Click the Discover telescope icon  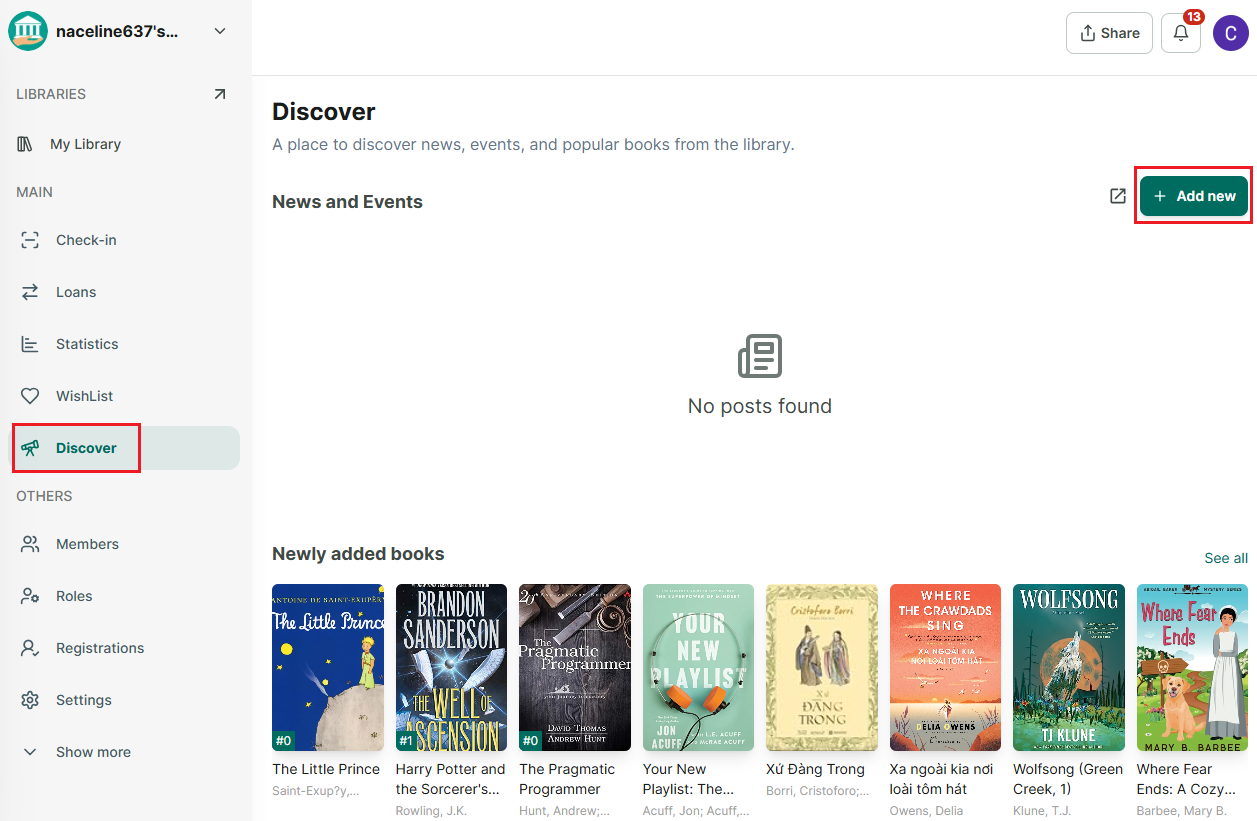click(x=30, y=448)
